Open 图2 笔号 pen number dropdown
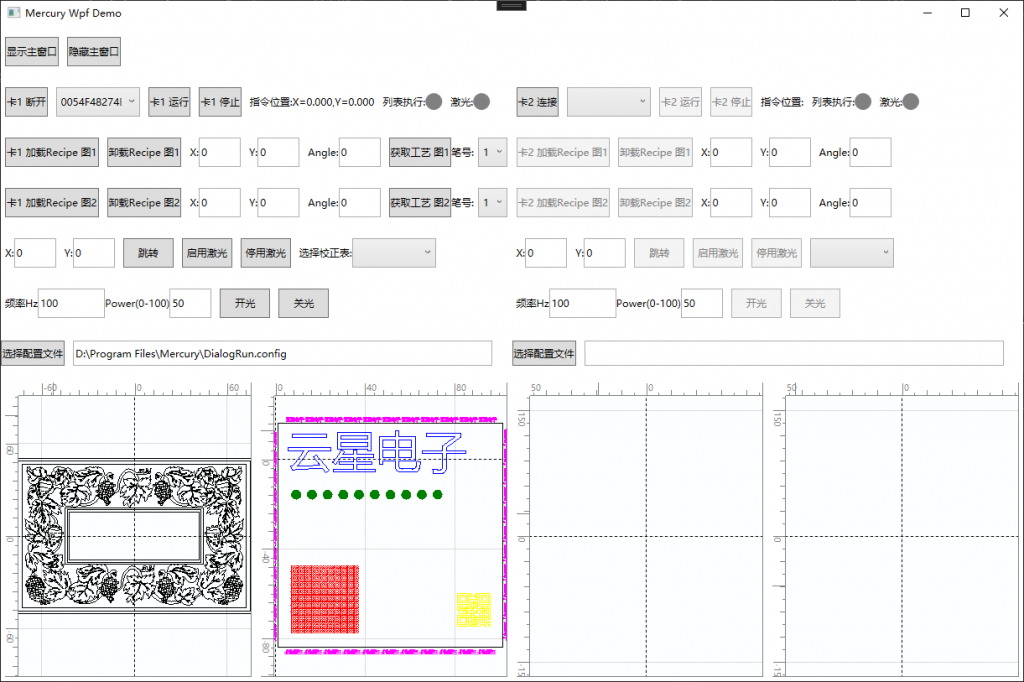 point(492,203)
